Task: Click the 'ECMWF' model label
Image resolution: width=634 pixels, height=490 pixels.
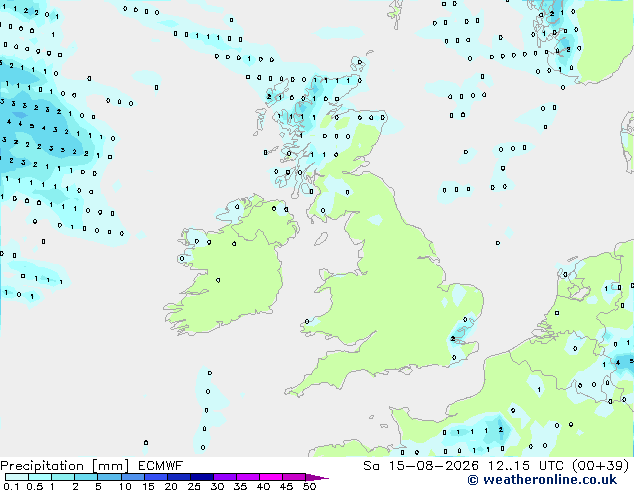Action: pos(160,466)
